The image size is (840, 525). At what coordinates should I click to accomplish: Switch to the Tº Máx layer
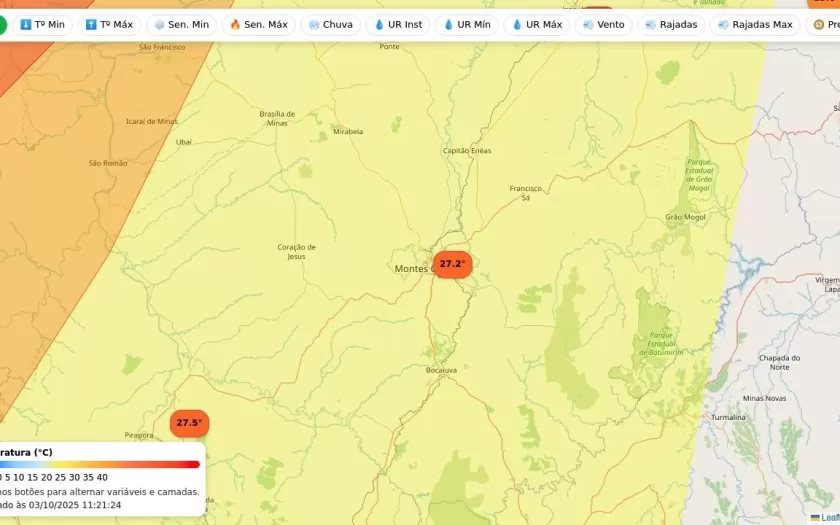109,24
